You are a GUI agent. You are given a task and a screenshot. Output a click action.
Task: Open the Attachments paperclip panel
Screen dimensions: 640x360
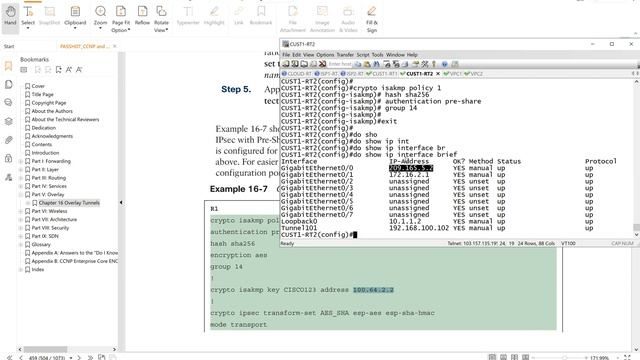click(x=8, y=140)
